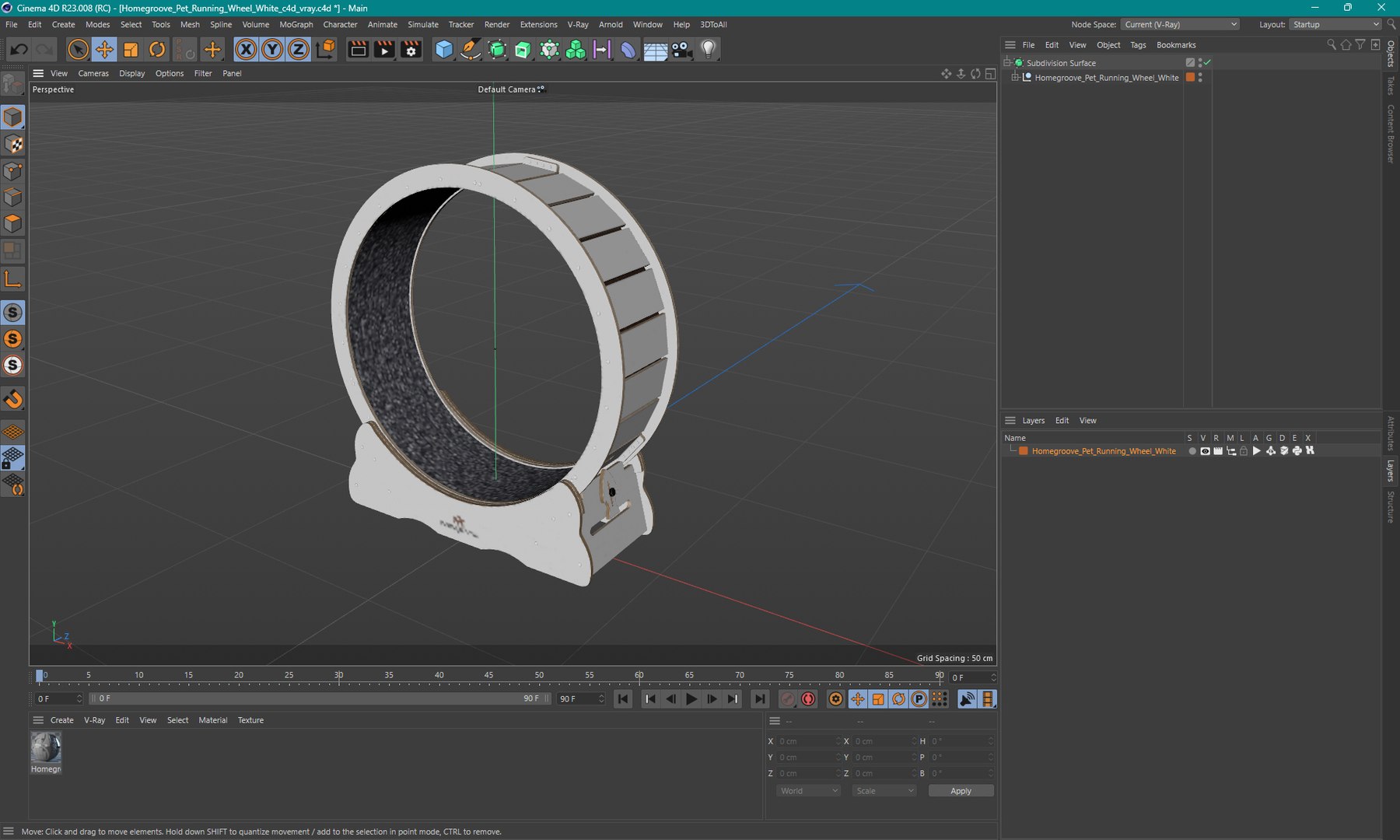Viewport: 1400px width, 840px height.
Task: Expand the Subdivision Surface tree item
Action: click(x=1007, y=62)
